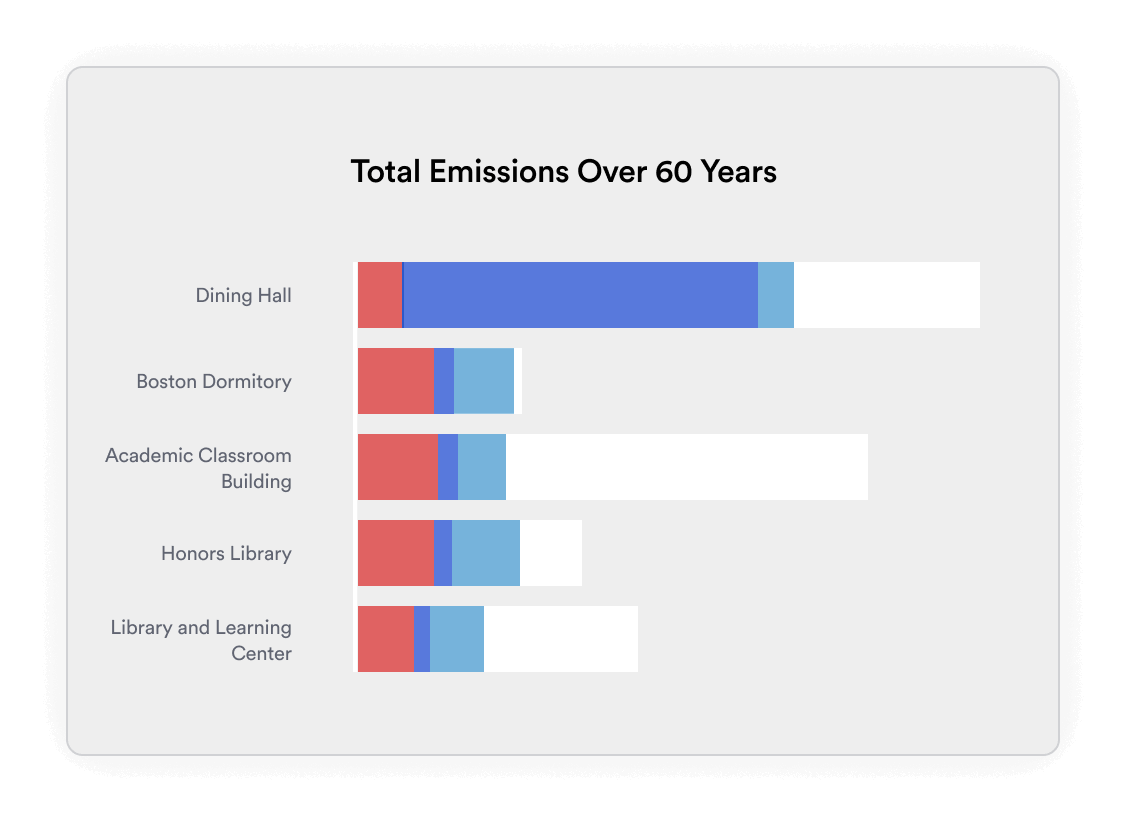Click the white Dining Hall bar segment
Viewport: 1124px width, 820px height.
pyautogui.click(x=887, y=295)
